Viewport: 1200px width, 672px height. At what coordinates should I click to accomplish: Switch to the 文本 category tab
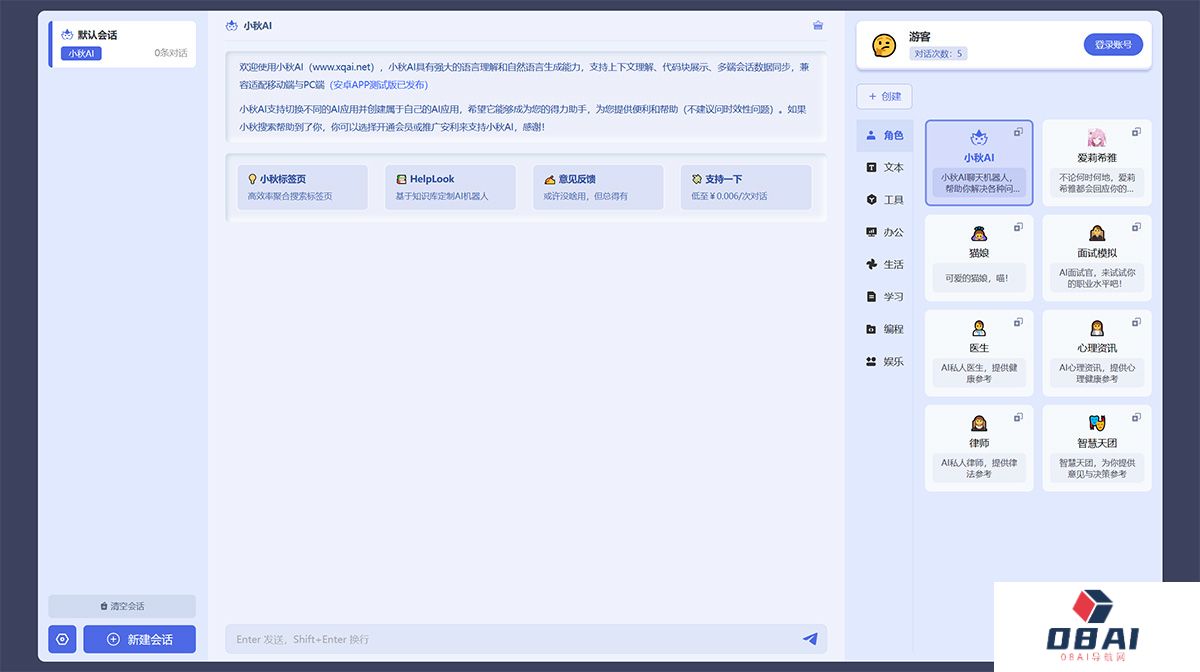[x=885, y=167]
